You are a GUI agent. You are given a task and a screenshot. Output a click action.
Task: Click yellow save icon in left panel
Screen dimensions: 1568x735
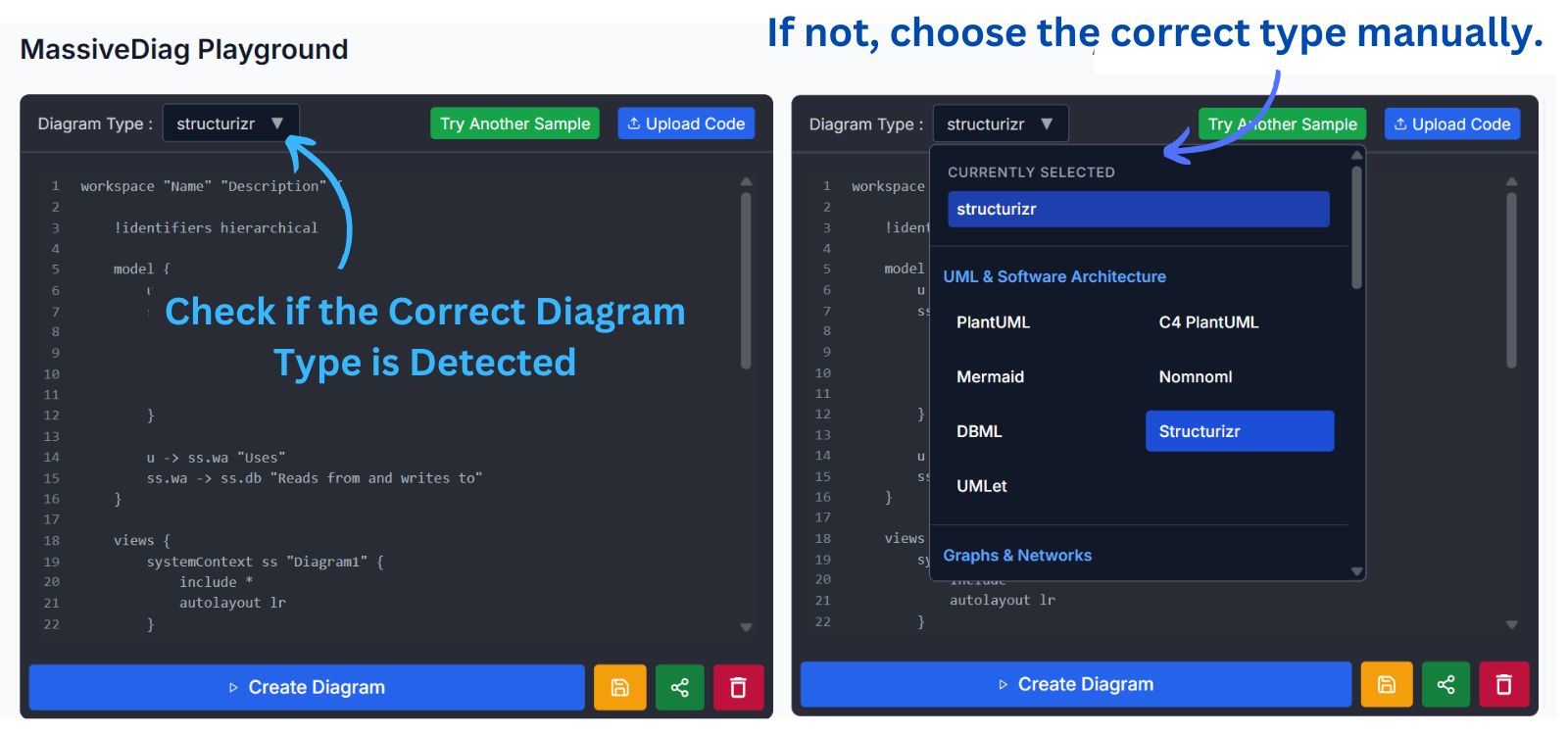pos(620,687)
